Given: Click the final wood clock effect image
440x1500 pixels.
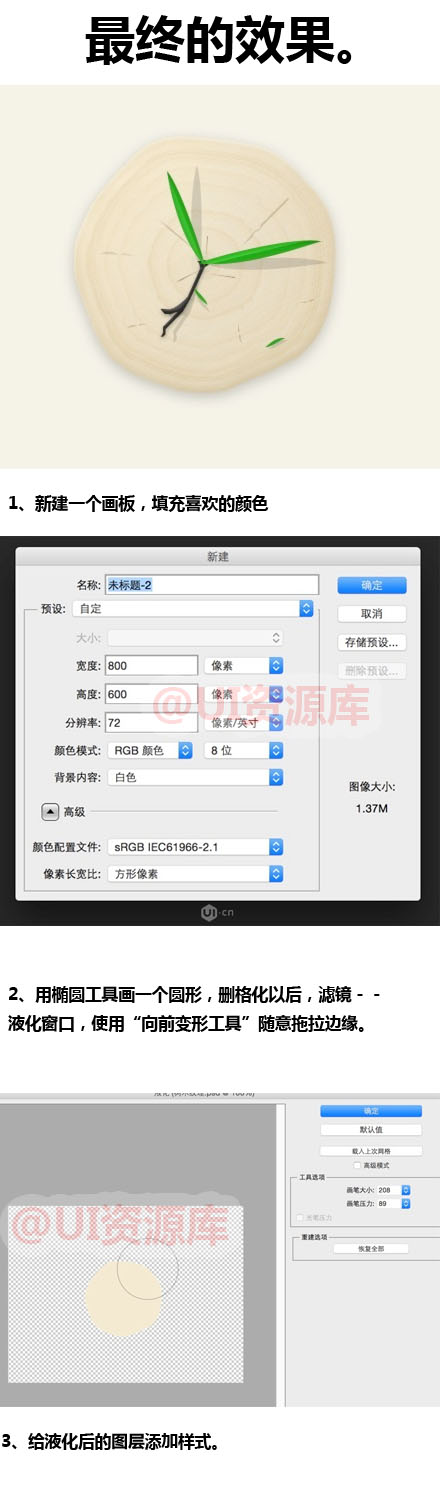Looking at the screenshot, I should [x=220, y=277].
